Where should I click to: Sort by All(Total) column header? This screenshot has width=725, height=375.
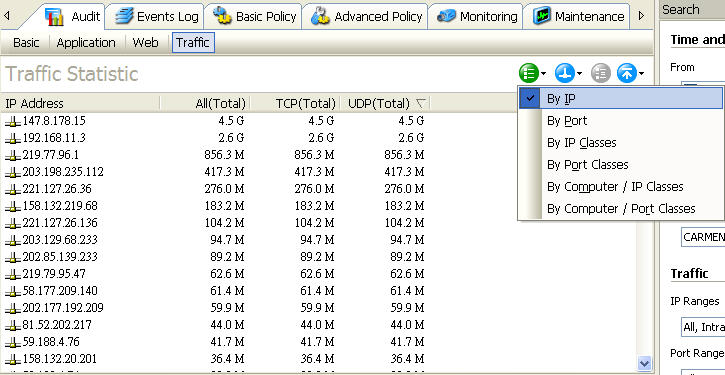(204, 103)
